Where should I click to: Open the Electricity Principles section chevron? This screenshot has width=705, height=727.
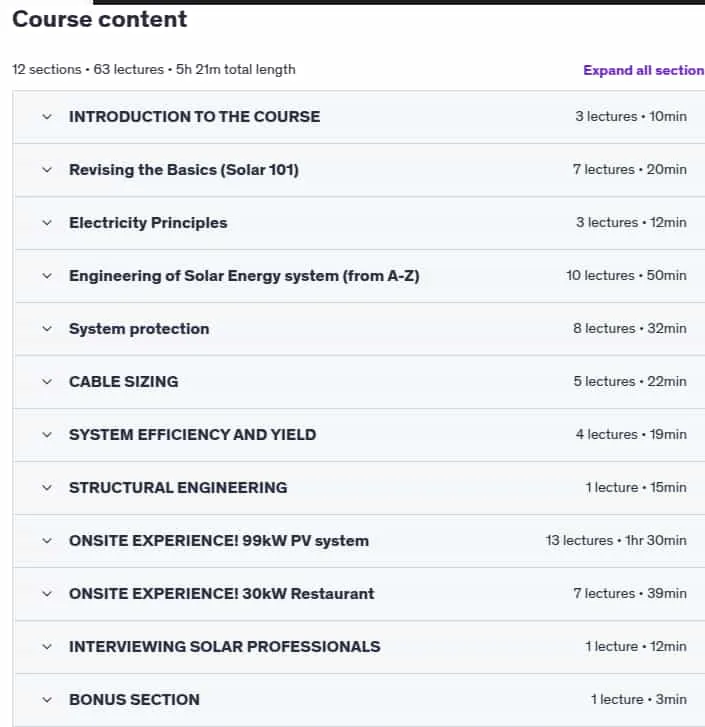point(47,223)
